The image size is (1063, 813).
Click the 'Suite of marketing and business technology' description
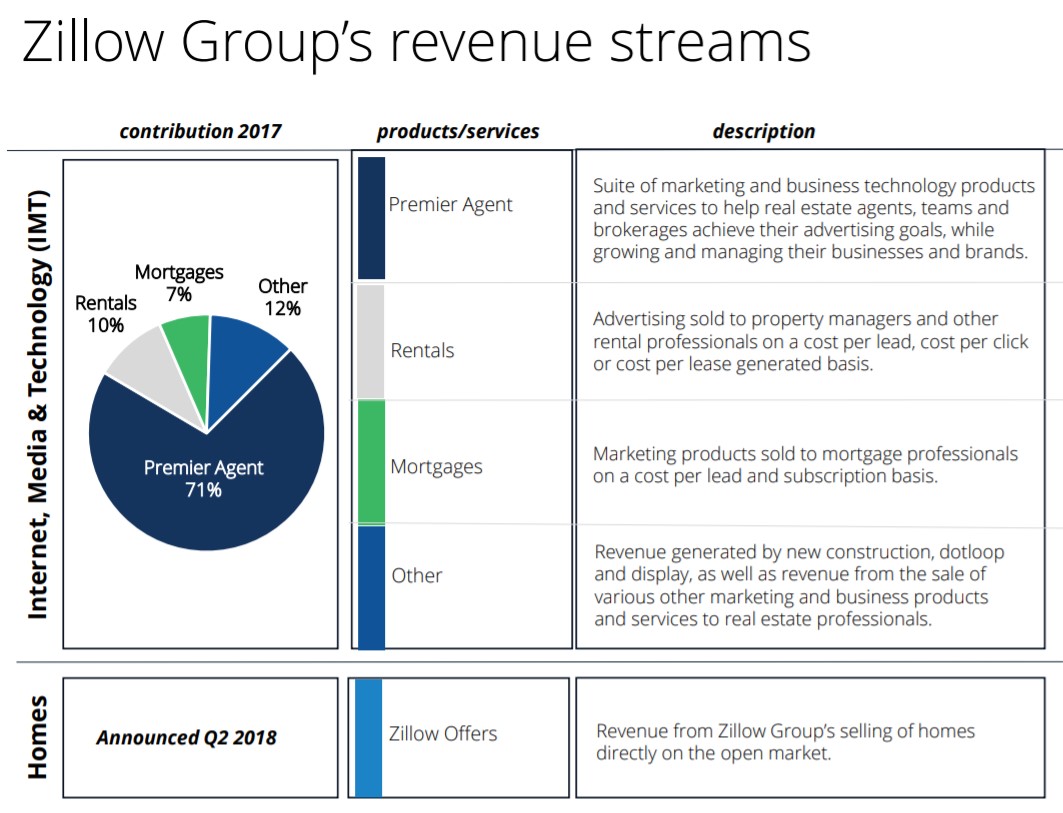pyautogui.click(x=814, y=218)
